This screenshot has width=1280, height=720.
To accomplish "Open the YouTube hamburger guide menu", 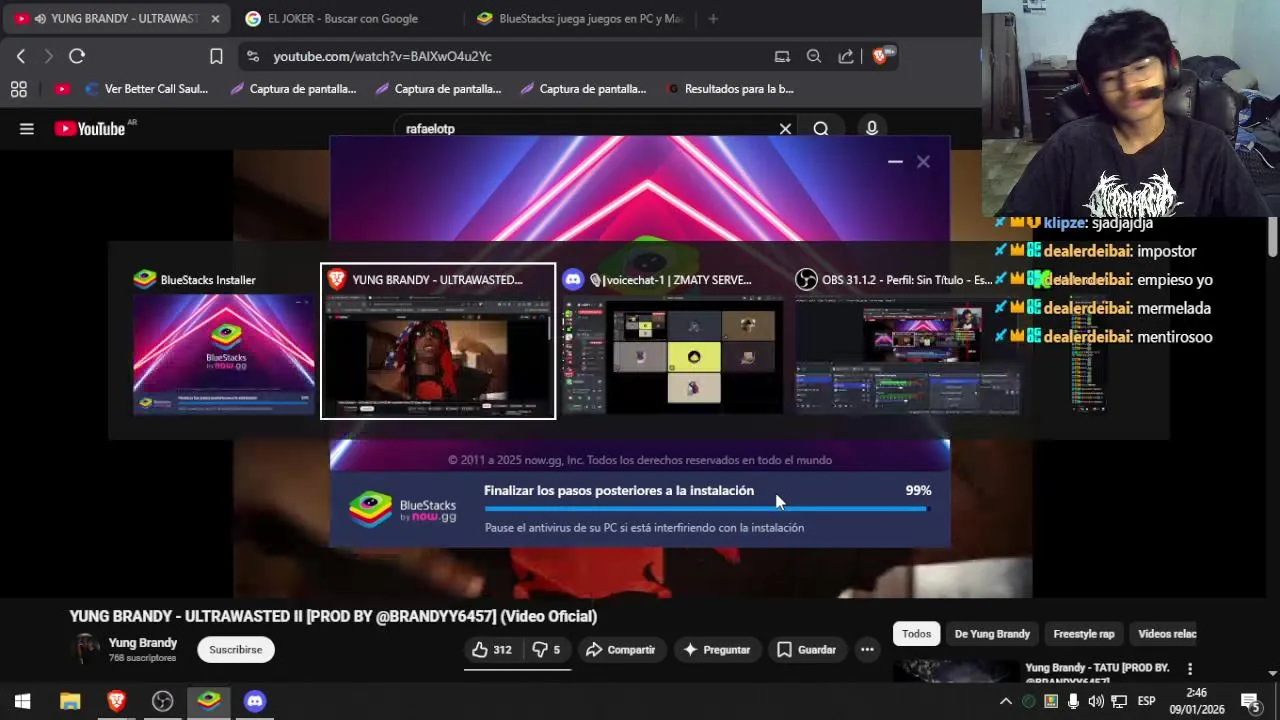I will pos(27,129).
